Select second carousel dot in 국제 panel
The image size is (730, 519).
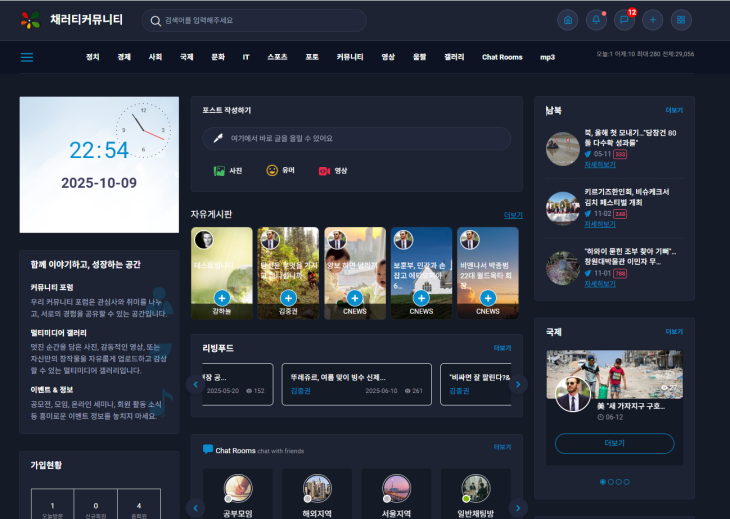click(610, 482)
